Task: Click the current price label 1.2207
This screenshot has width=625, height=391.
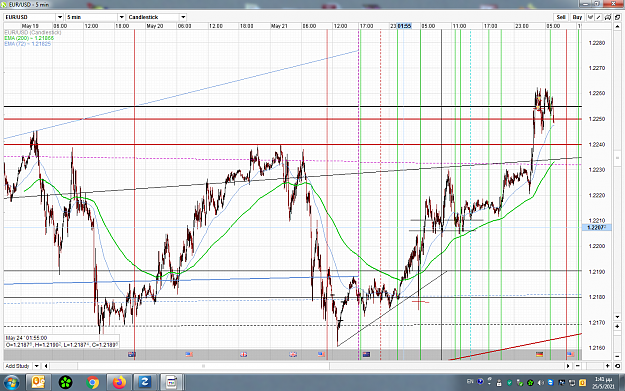Action: pos(597,228)
